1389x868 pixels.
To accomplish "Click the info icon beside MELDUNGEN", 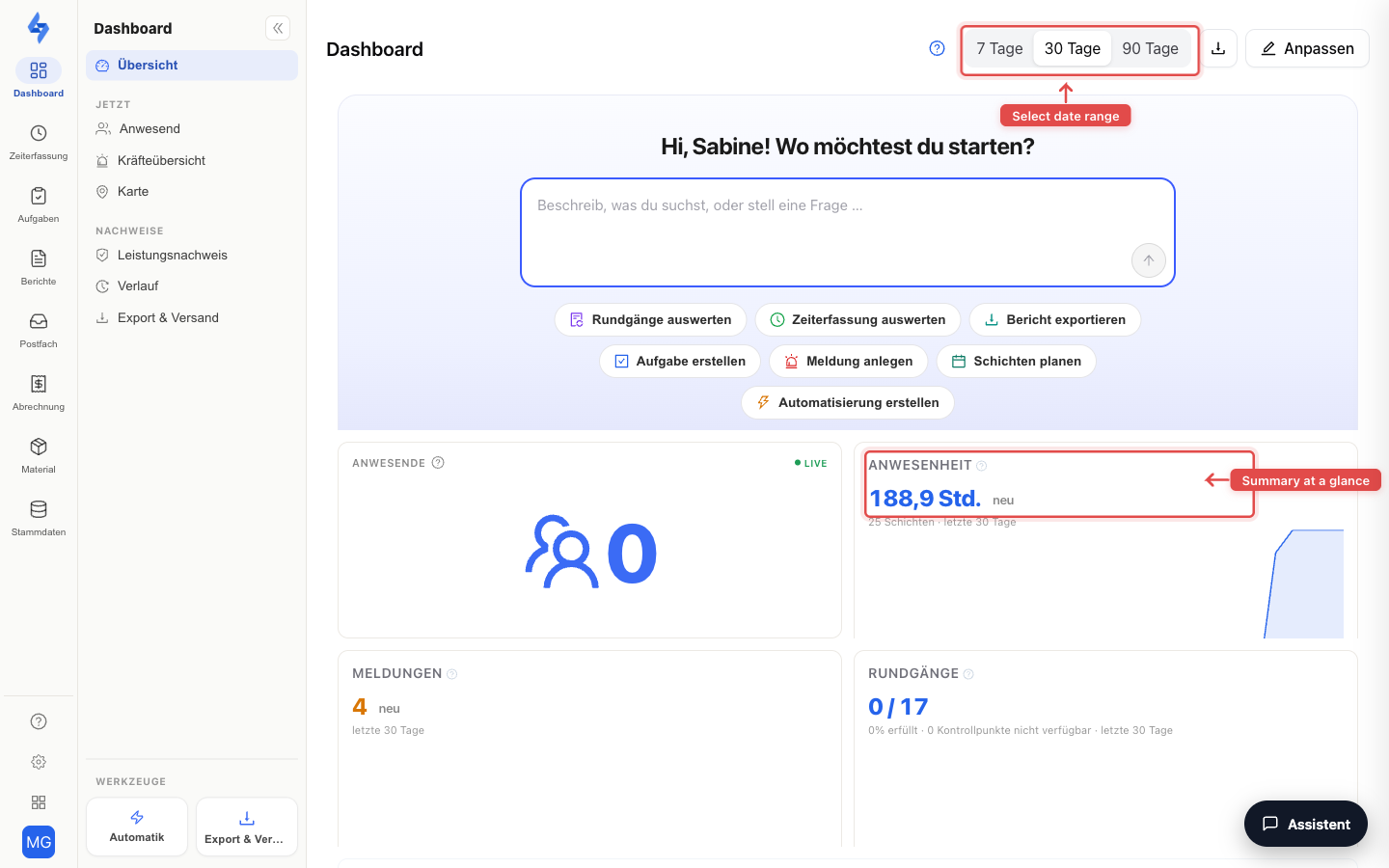I will (451, 674).
